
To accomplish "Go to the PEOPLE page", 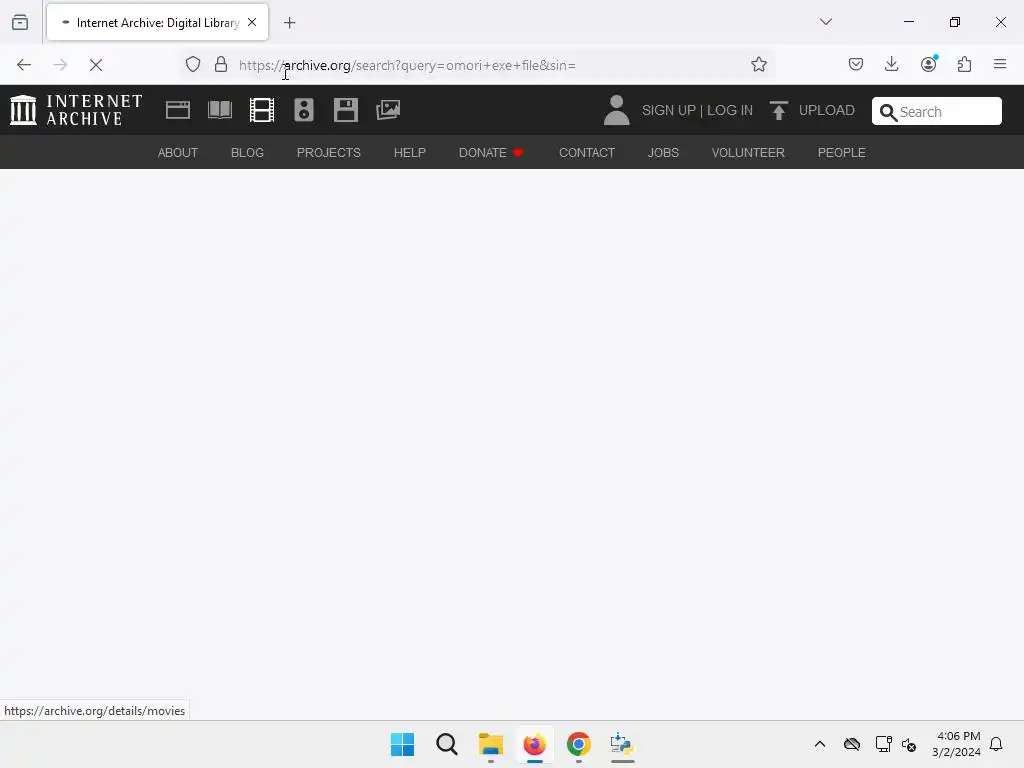I will pos(842,153).
